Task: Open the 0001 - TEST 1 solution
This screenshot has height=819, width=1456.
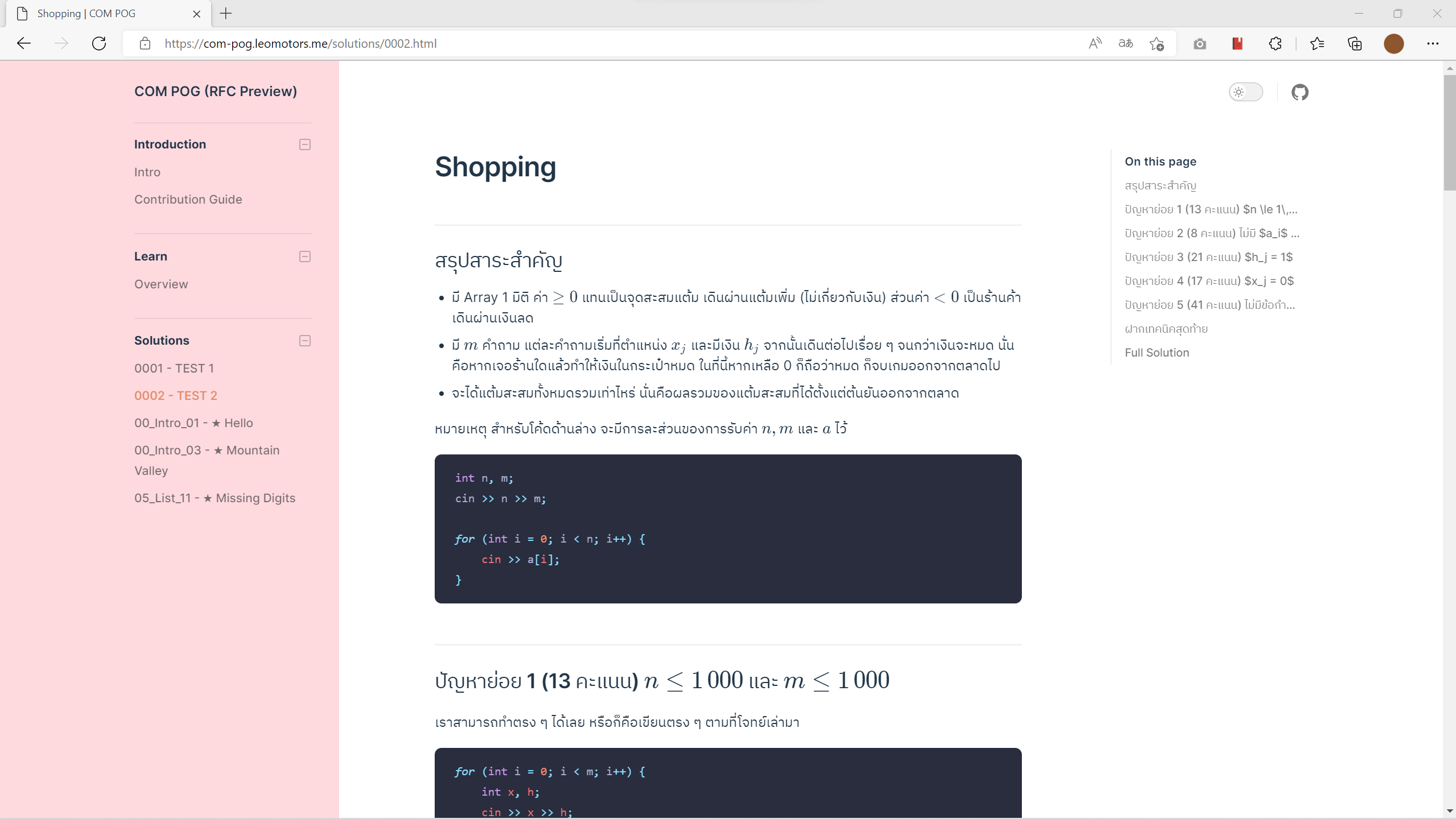Action: point(174,368)
